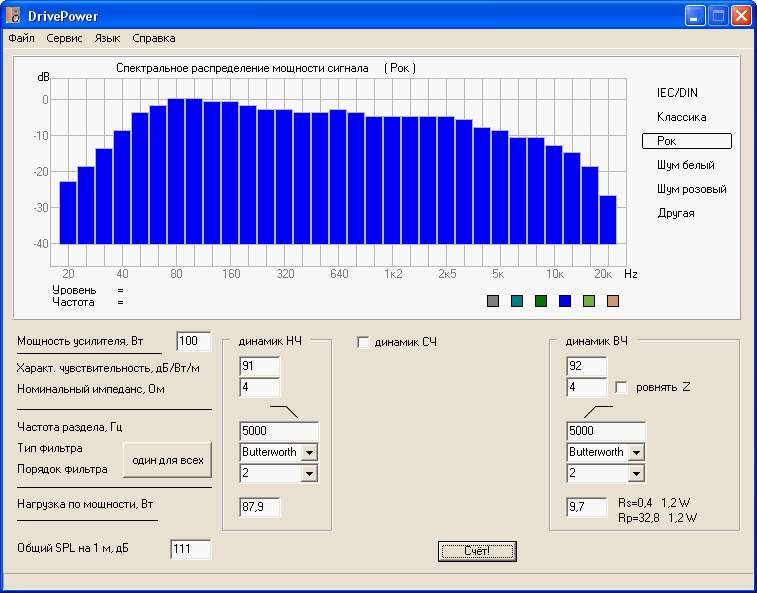Pick the teal color swatch
This screenshot has width=757, height=593.
pos(517,301)
